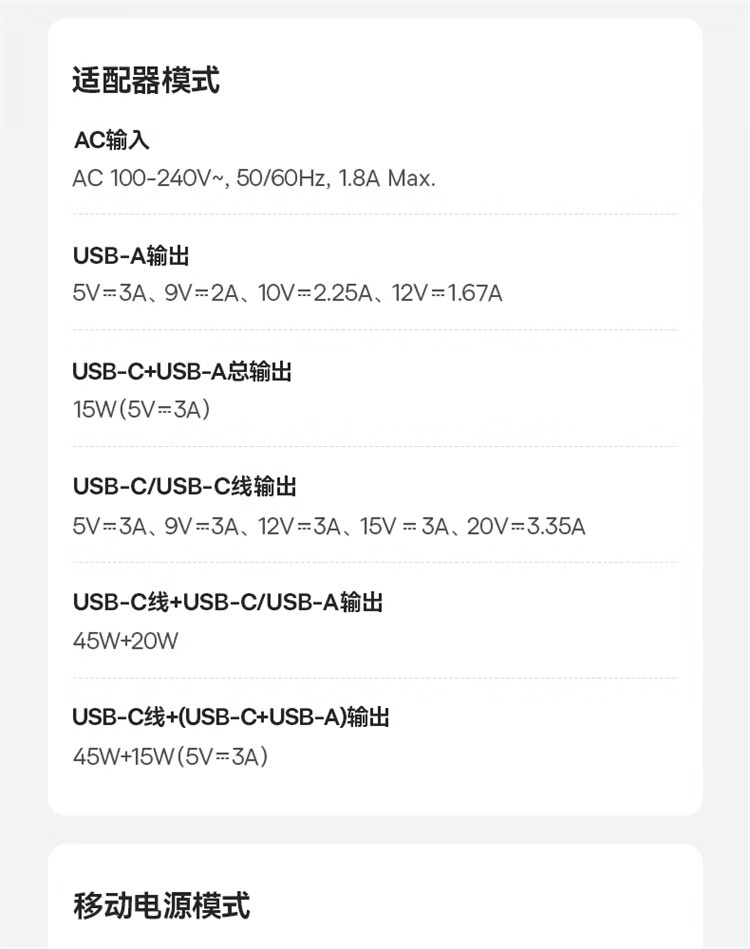The height and width of the screenshot is (949, 750).
Task: Click the 20V⎓3.35A output value
Action: [526, 526]
